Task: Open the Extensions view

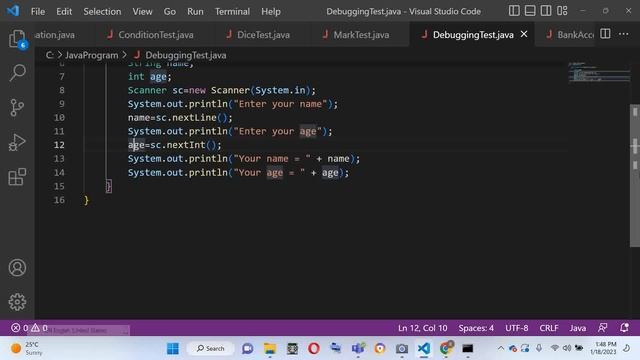Action: (17, 177)
